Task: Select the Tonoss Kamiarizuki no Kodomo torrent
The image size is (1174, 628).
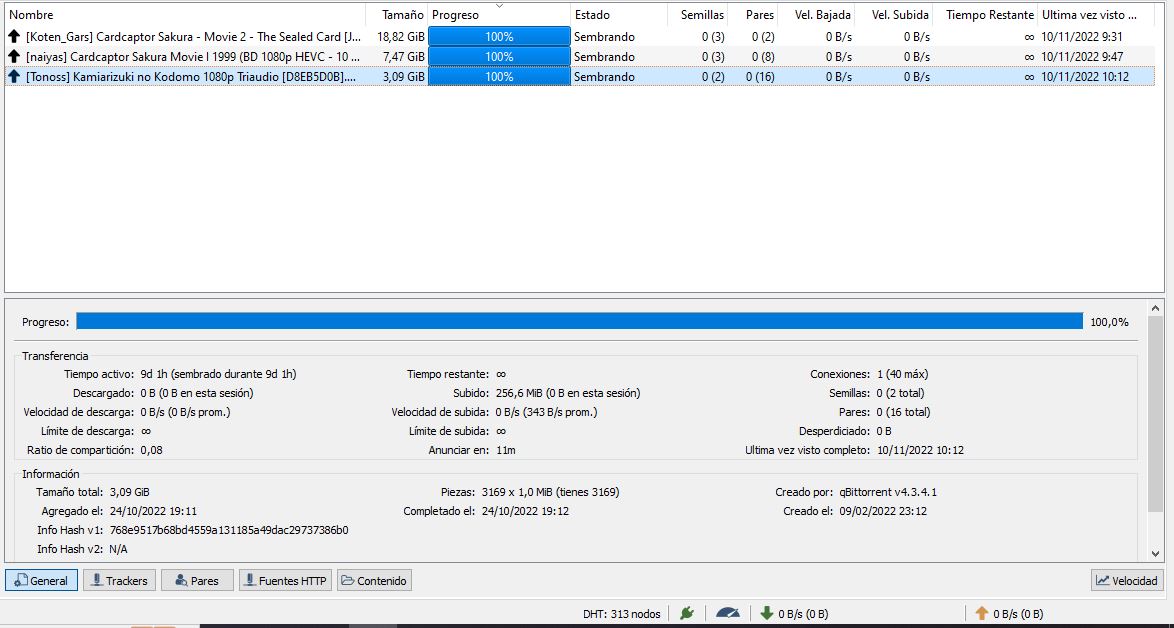Action: [580, 76]
